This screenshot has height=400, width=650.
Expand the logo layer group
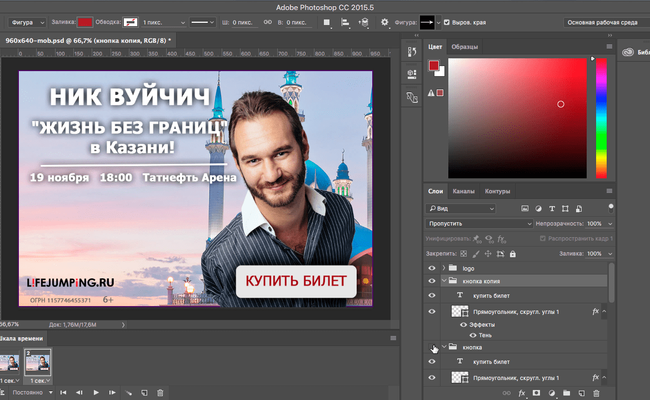coord(443,268)
